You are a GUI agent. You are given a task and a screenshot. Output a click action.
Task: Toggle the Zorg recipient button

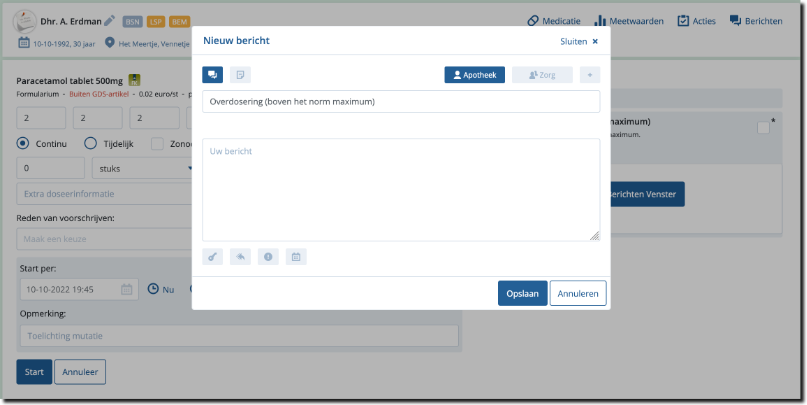click(541, 75)
